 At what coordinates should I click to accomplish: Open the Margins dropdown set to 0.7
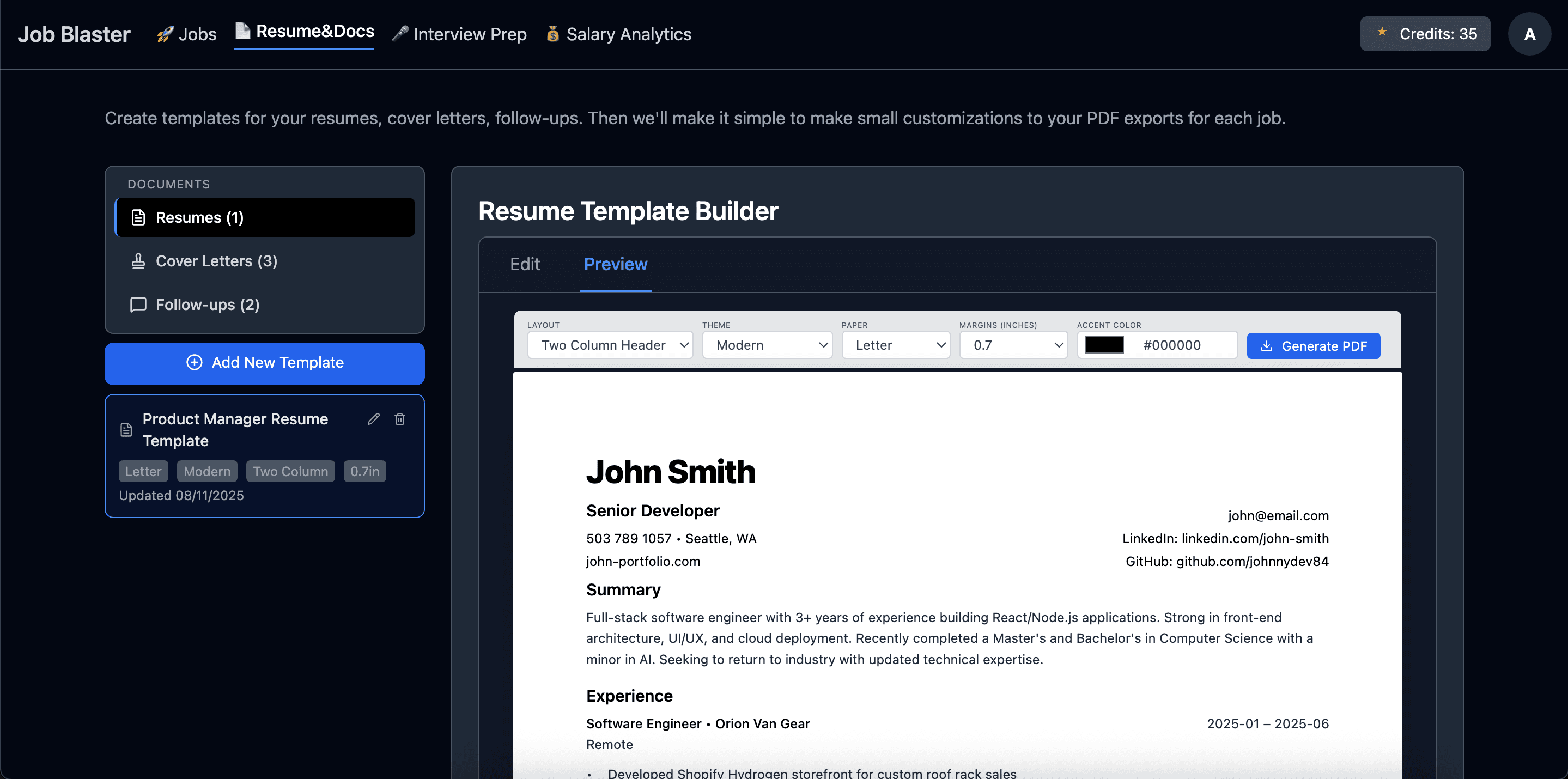coord(1013,345)
